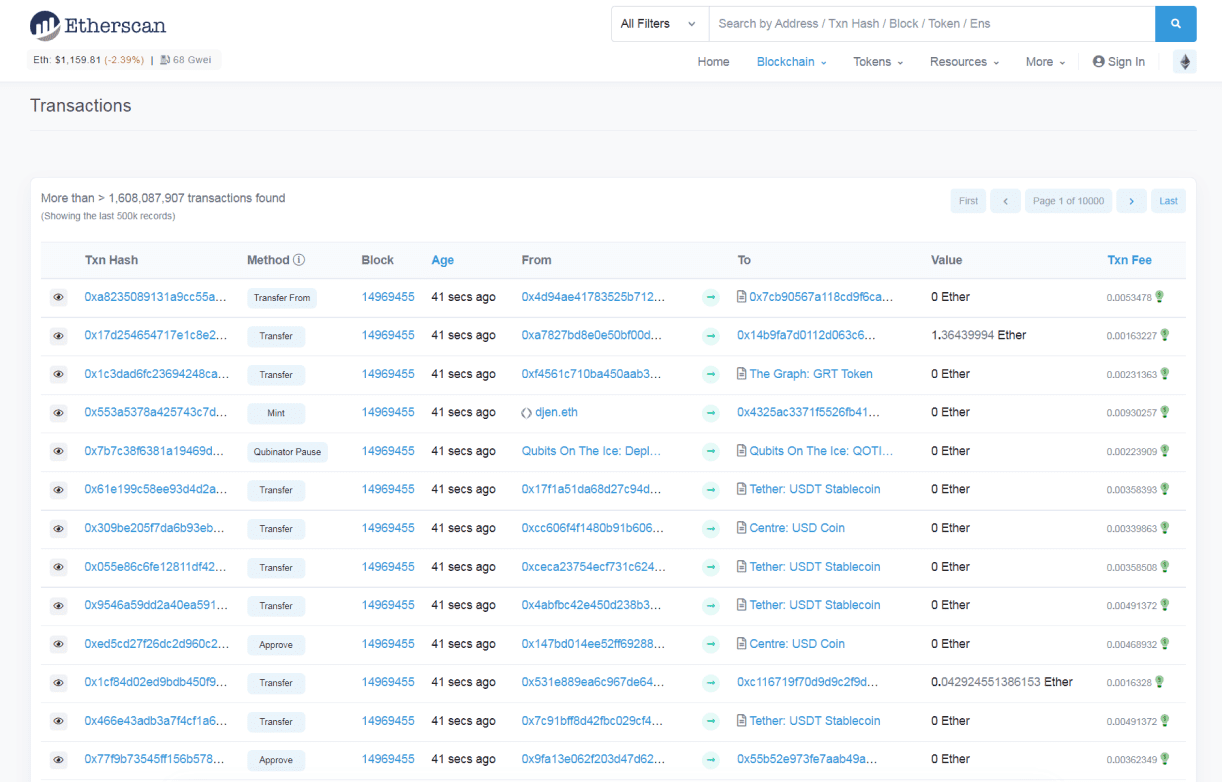Toggle eye preview for the Mint transaction row
The image size is (1222, 782).
pos(59,413)
